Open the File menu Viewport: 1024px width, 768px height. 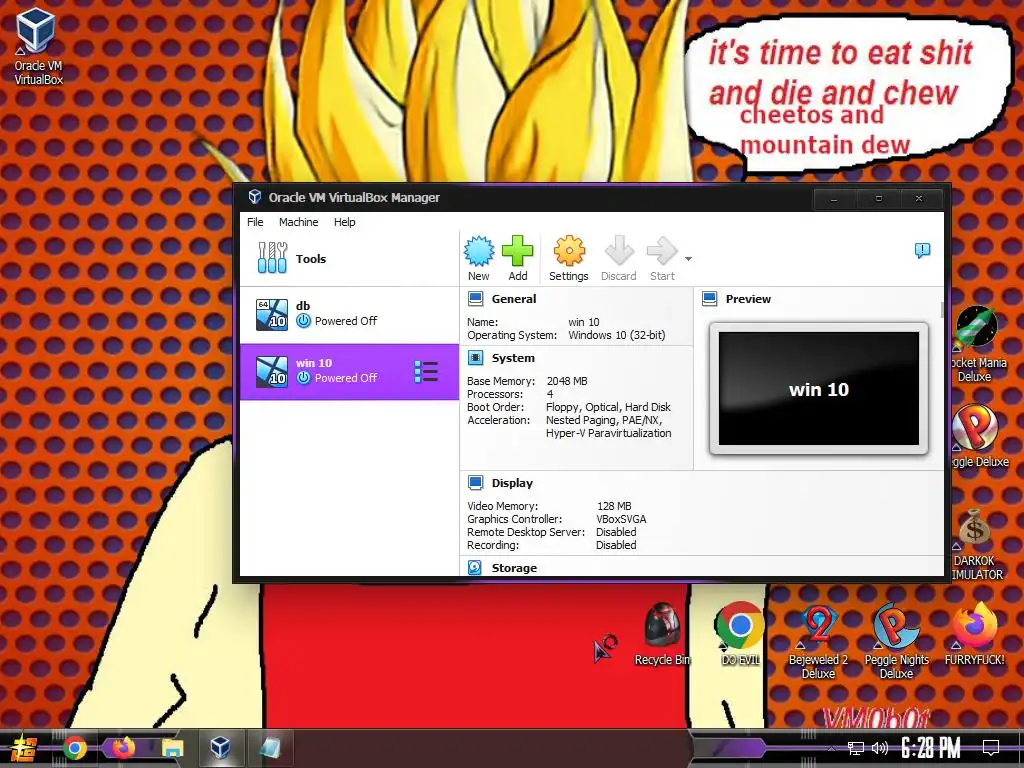coord(255,222)
